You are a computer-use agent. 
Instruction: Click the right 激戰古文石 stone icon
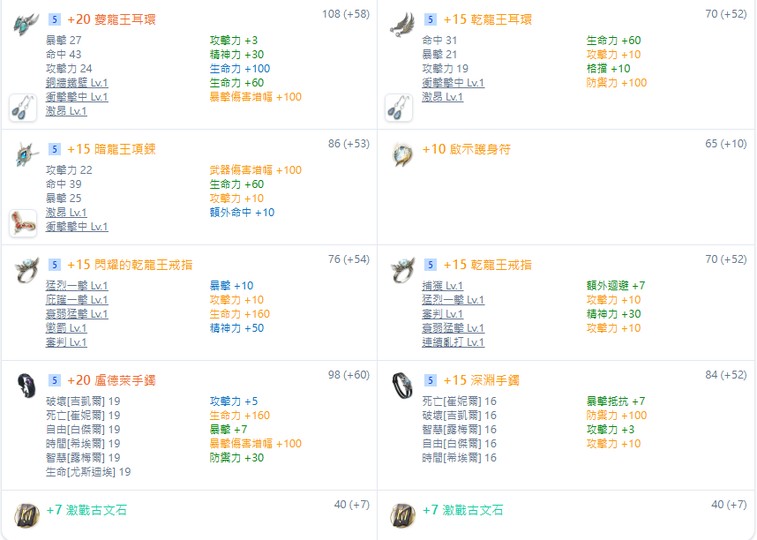pyautogui.click(x=403, y=515)
